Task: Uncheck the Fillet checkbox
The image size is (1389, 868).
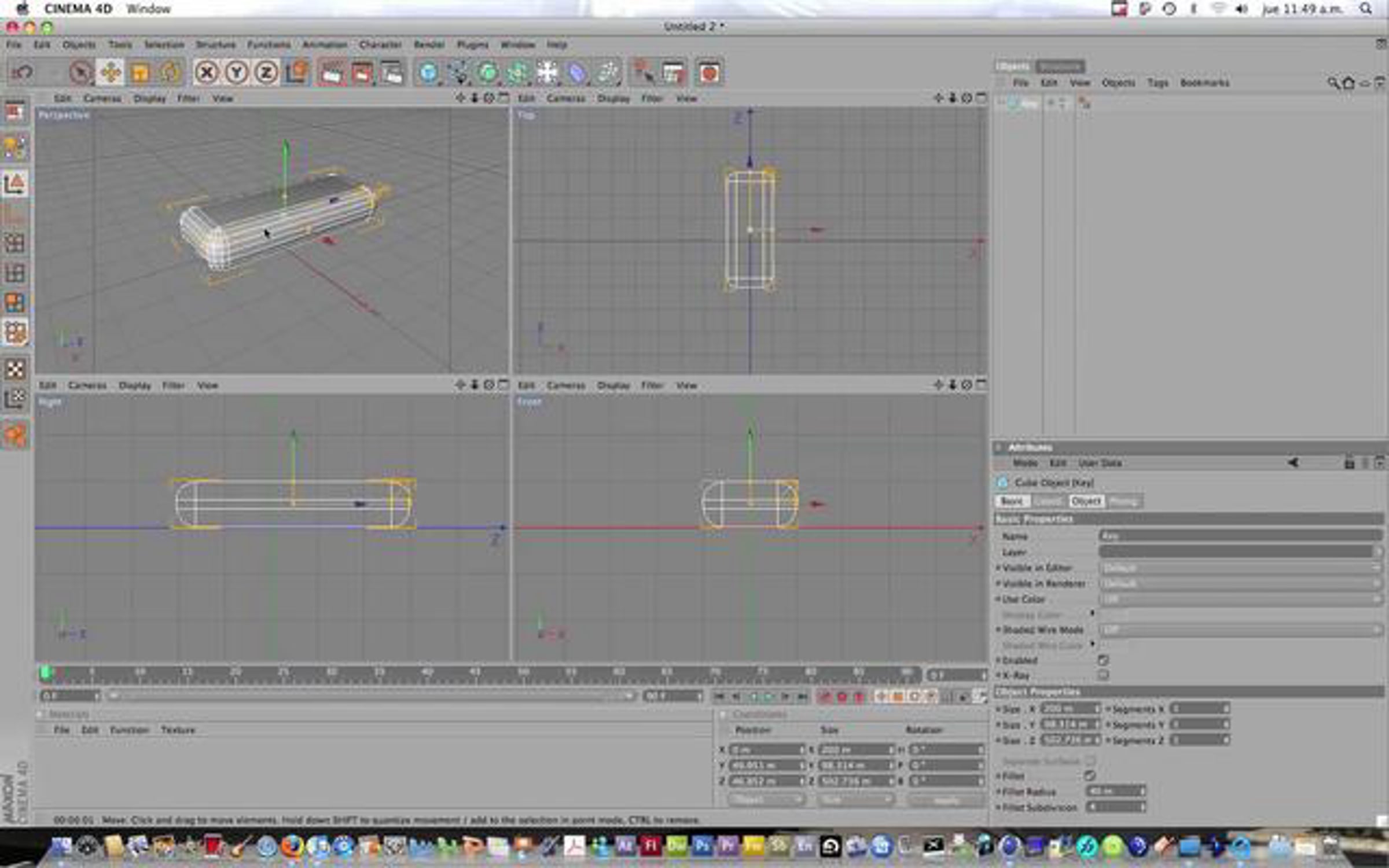Action: point(1090,776)
